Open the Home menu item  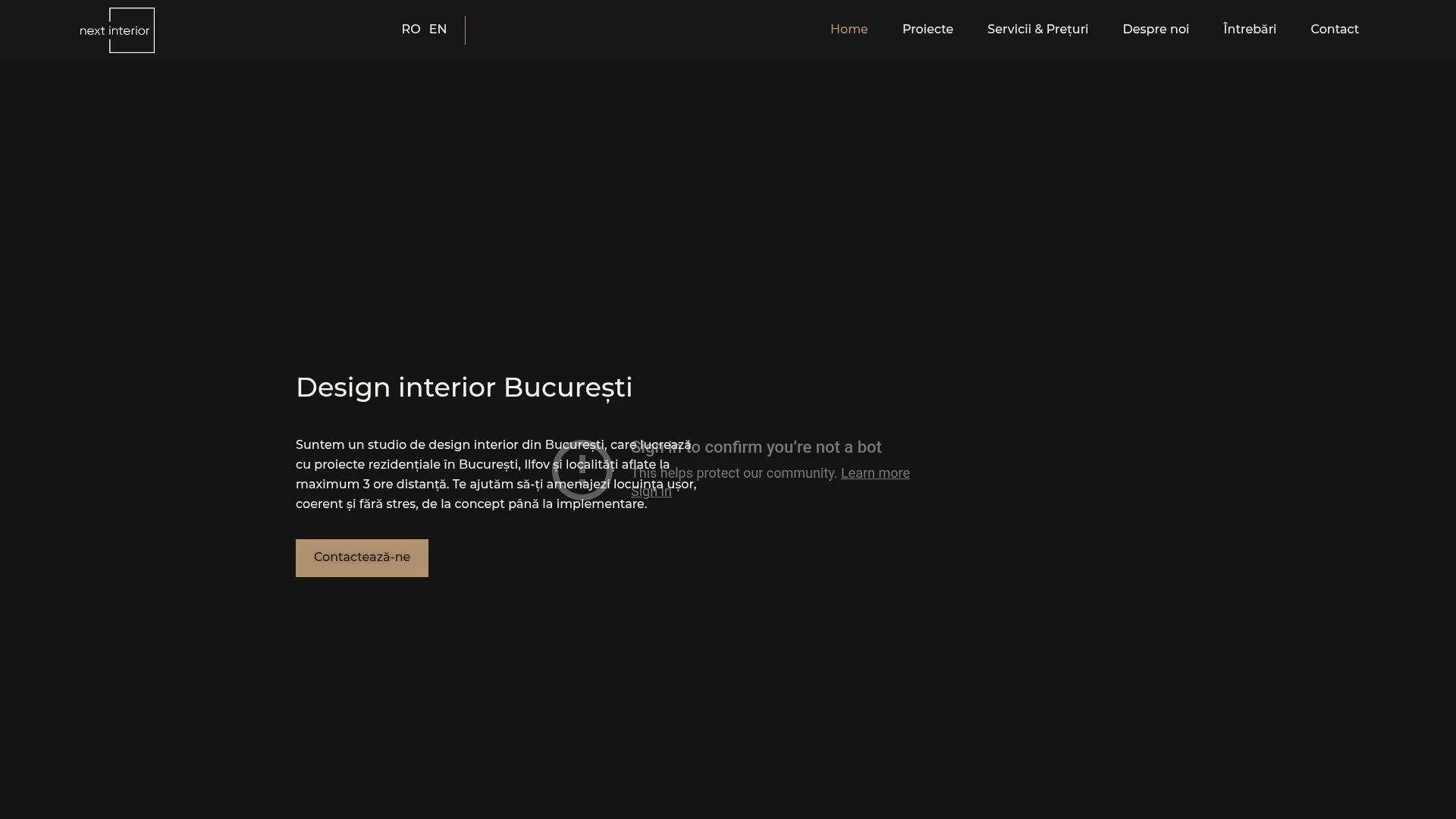849,30
